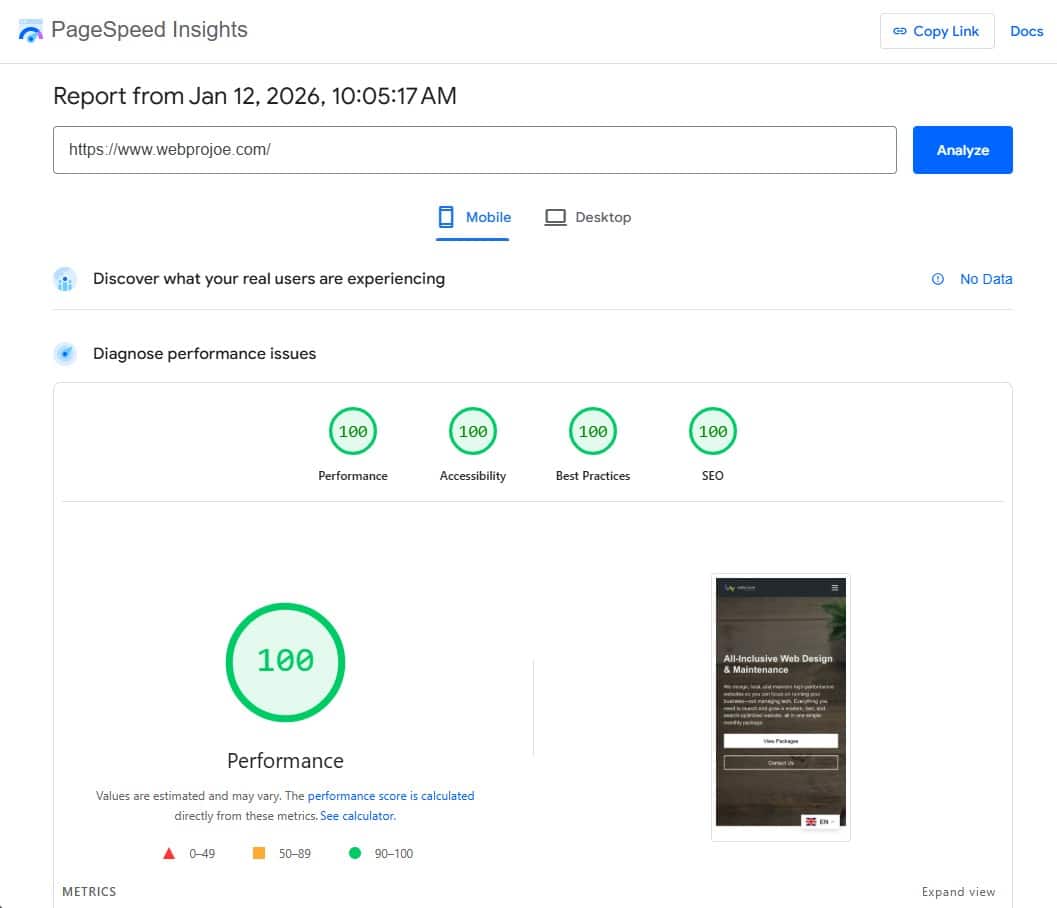Screen dimensions: 1057x908
Task: Click the 'Diagnose performance issues' heading
Action: 204,354
